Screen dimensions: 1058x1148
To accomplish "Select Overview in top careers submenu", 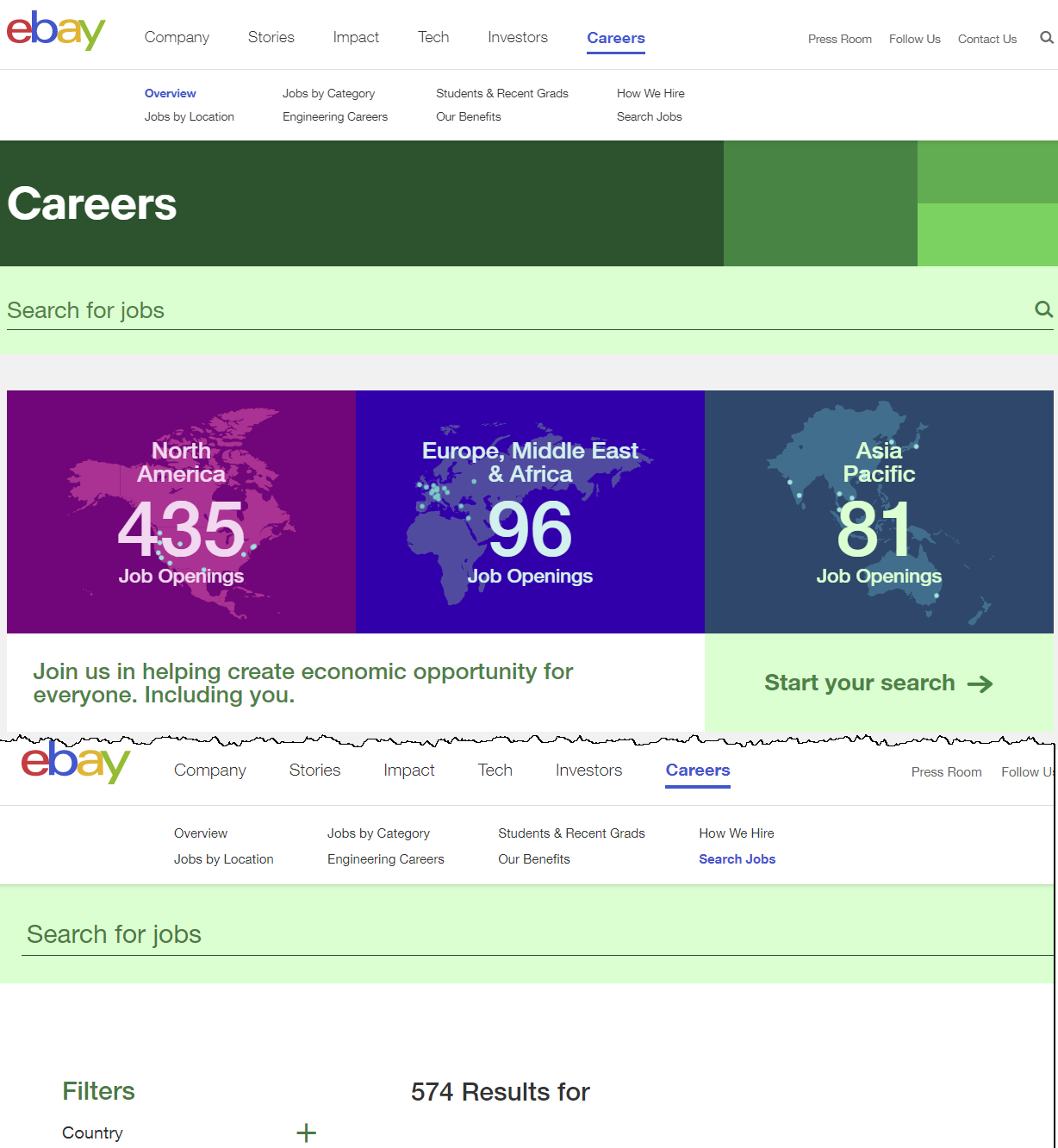I will [171, 93].
